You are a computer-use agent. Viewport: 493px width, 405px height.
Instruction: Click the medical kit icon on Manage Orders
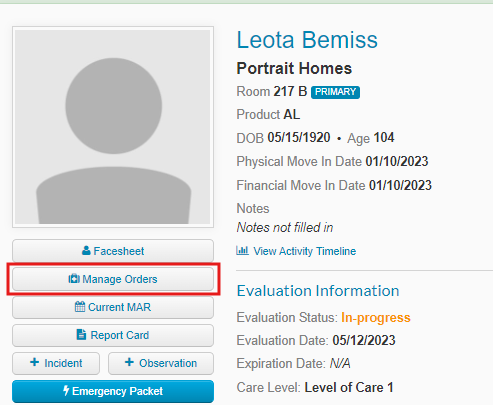pos(74,279)
